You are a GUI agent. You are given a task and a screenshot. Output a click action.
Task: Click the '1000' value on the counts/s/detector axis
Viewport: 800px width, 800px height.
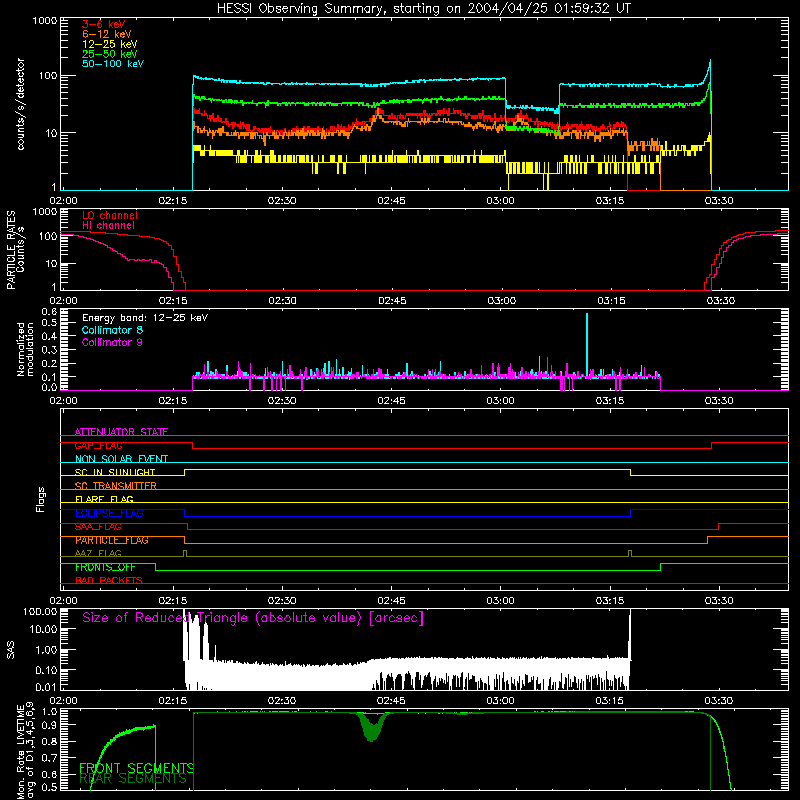pyautogui.click(x=45, y=21)
